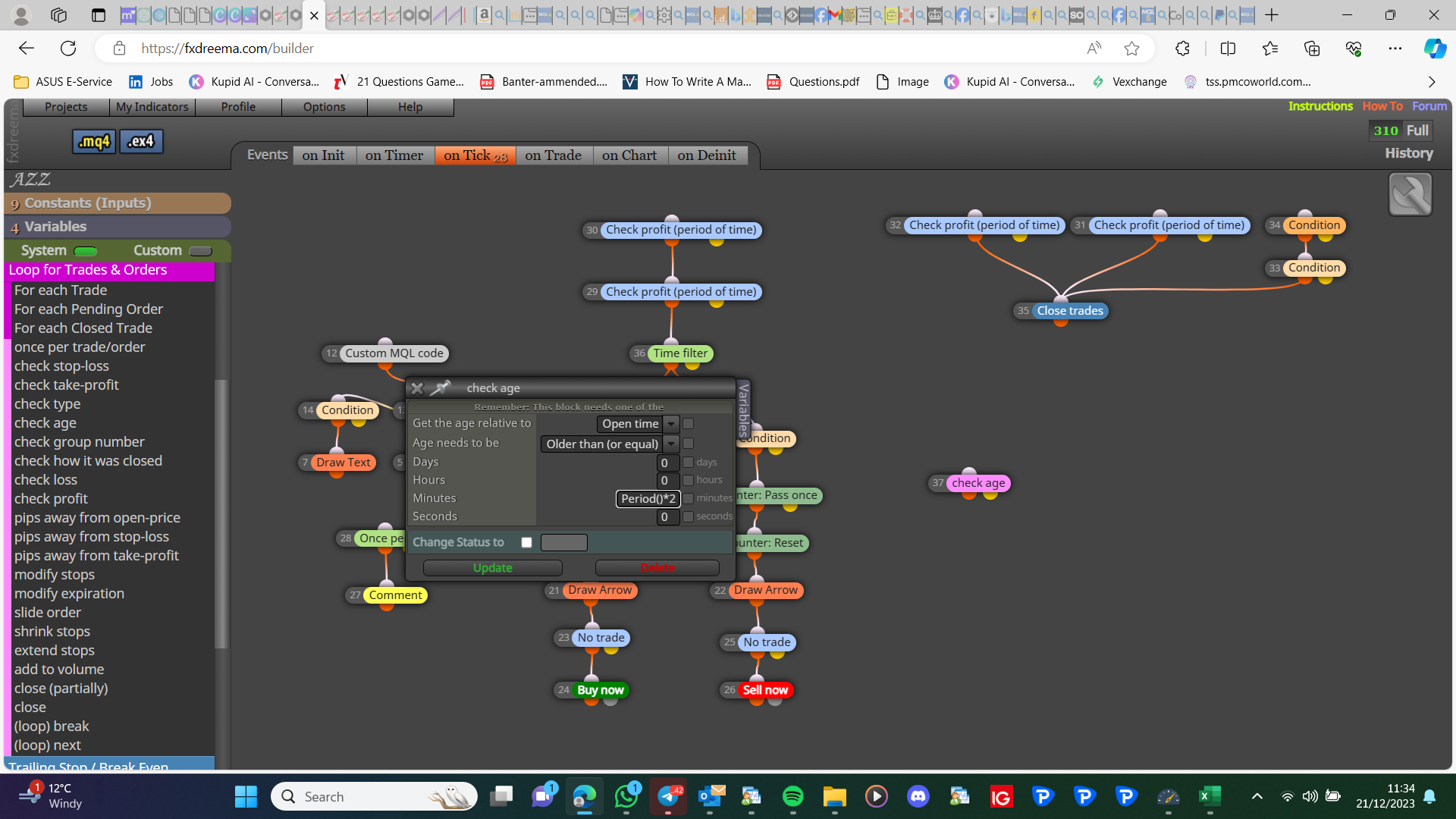Screen dimensions: 1456x819
Task: Tick the seconds checkbox
Action: (689, 516)
